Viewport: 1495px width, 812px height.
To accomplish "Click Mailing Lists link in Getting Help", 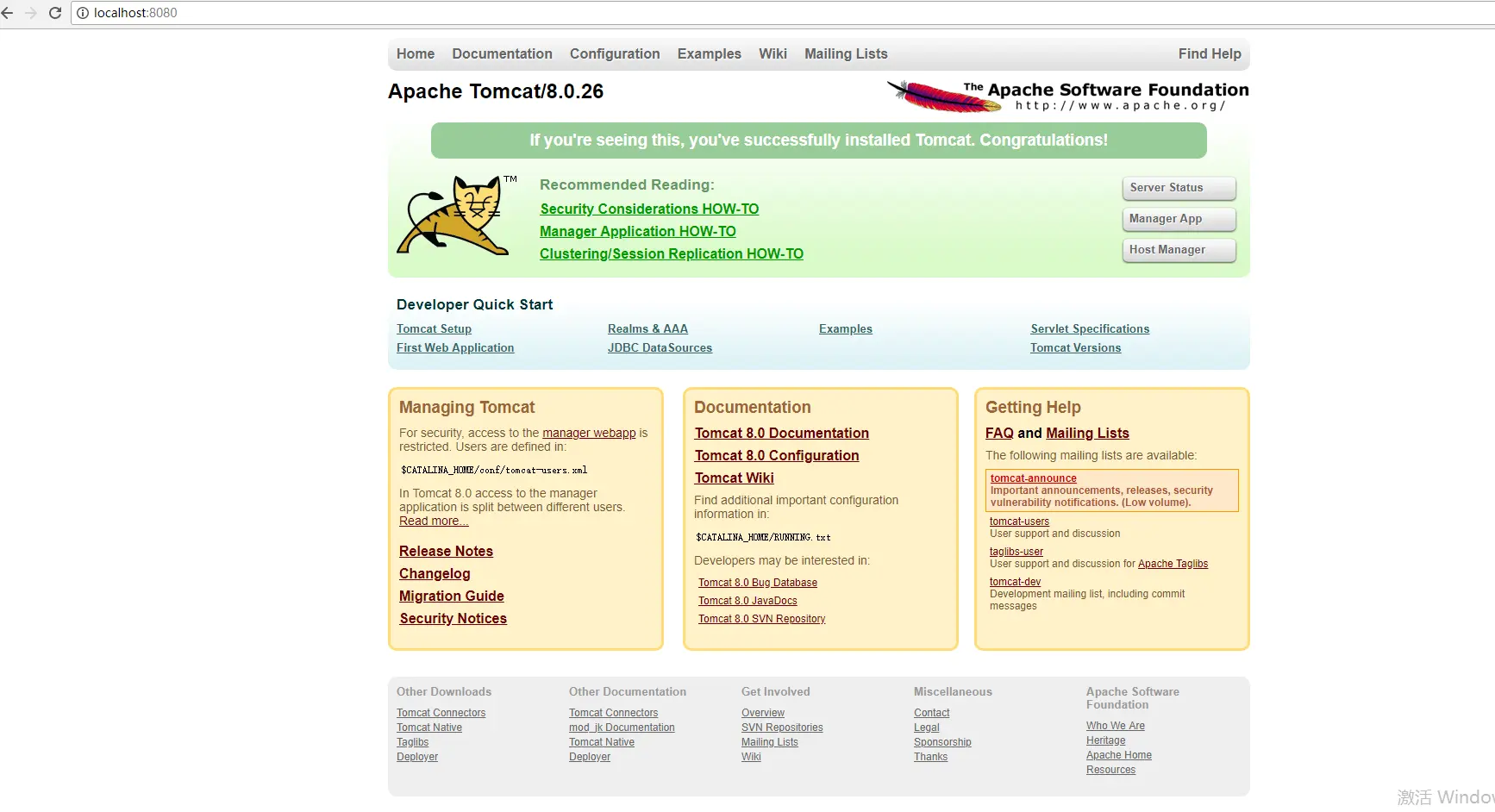I will (x=1087, y=433).
